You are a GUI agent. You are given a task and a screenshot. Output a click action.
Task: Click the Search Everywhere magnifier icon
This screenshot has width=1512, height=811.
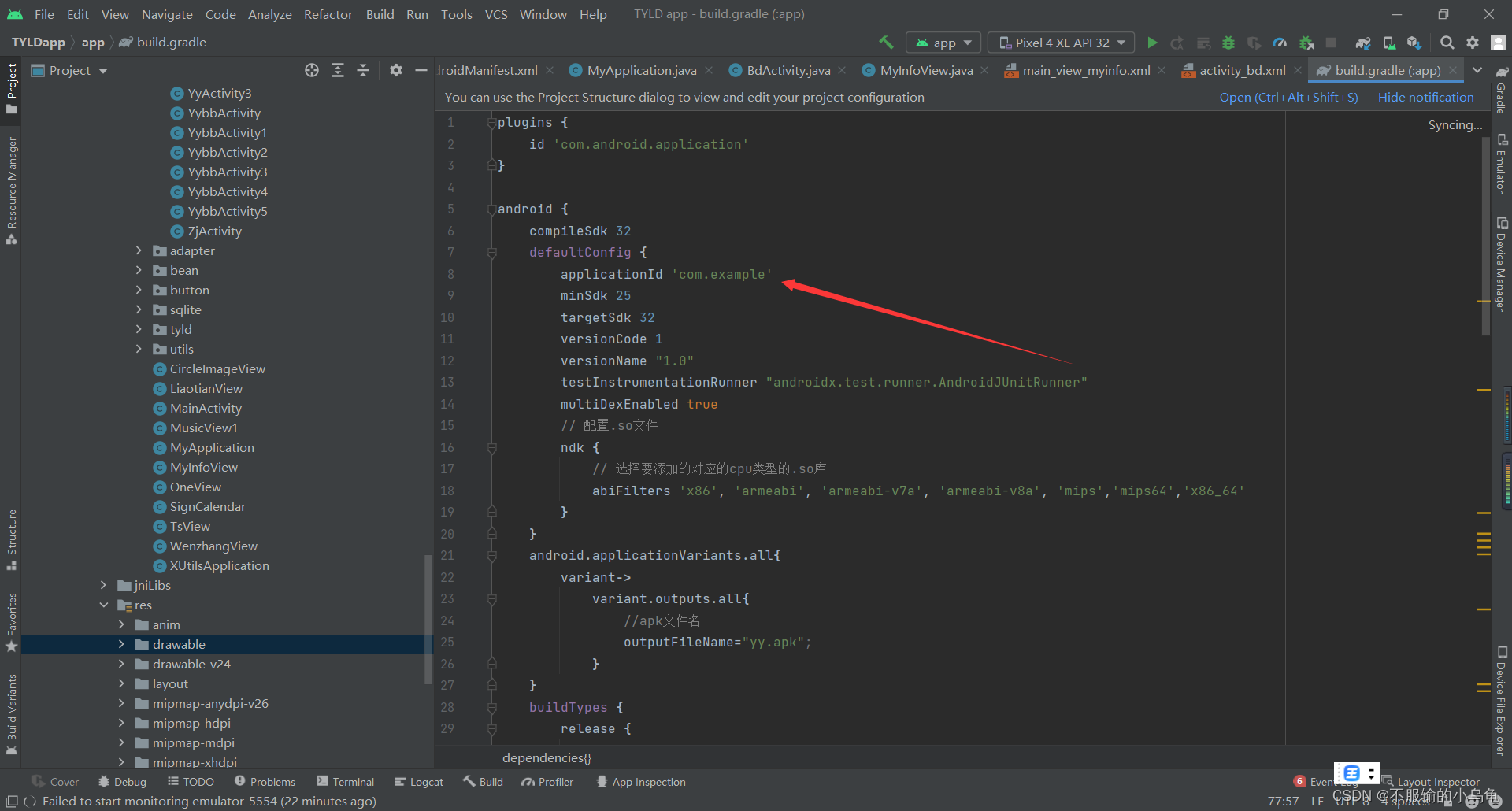[x=1447, y=43]
